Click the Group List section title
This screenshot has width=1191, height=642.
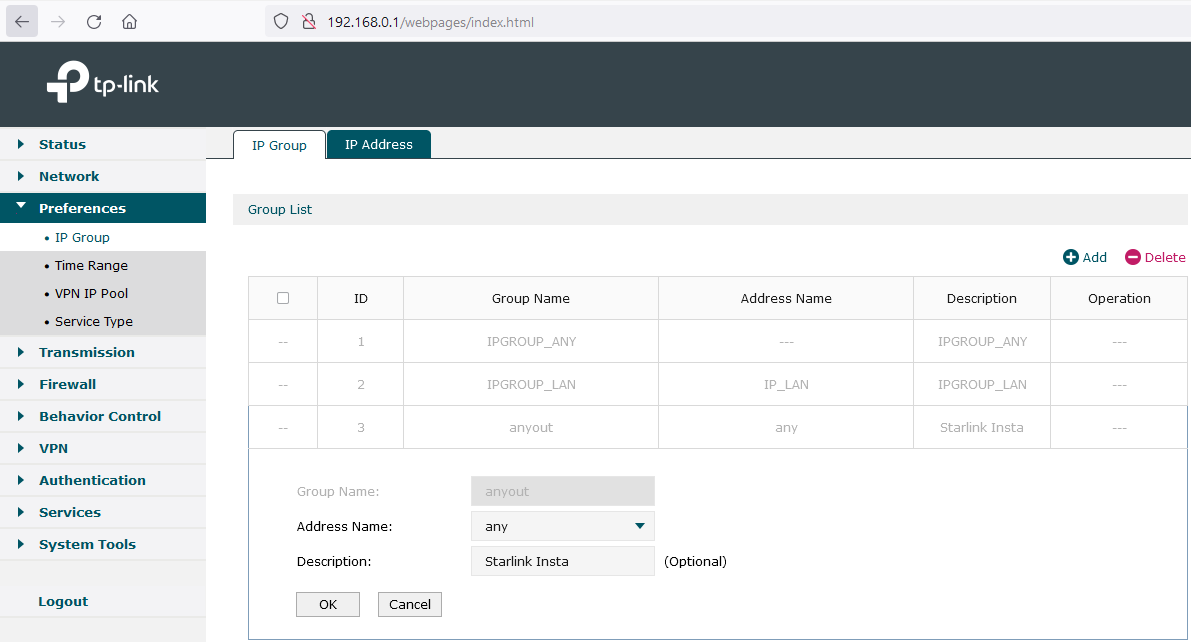pyautogui.click(x=280, y=209)
